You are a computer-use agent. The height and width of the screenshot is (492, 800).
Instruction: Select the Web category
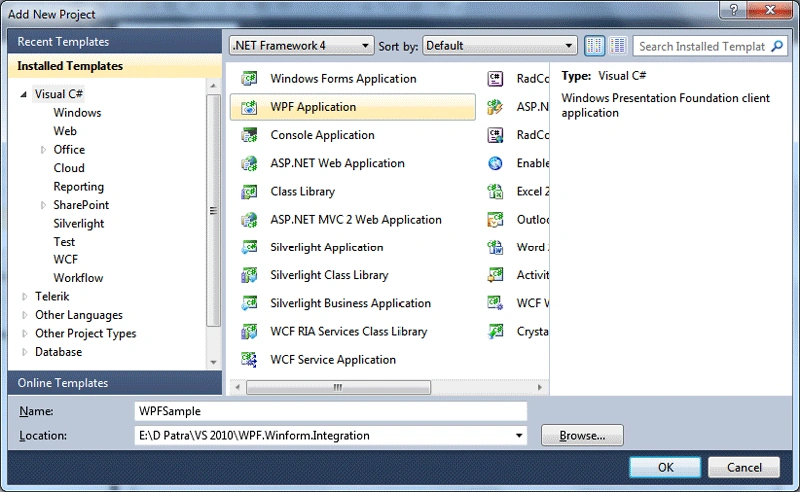(x=65, y=131)
